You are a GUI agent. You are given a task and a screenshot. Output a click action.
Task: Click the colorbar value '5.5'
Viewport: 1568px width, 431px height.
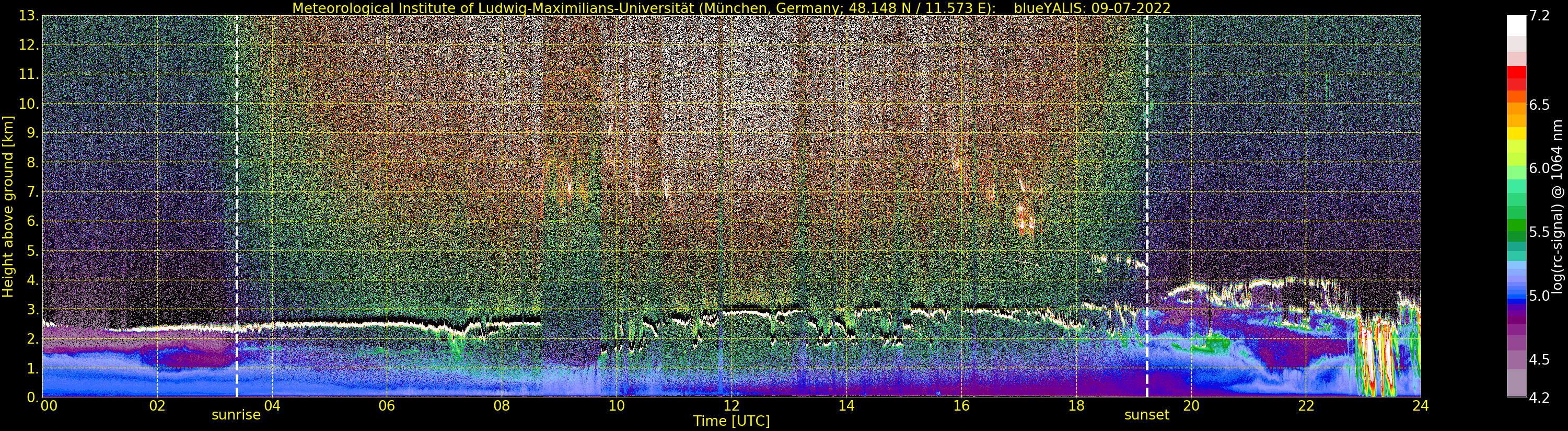tap(1539, 232)
